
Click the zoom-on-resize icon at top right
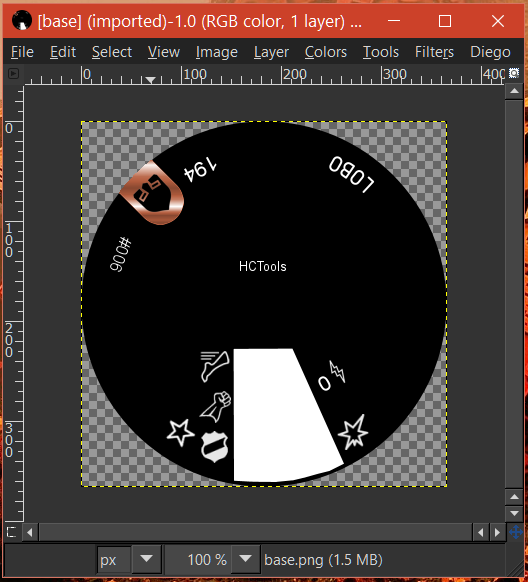pos(514,73)
